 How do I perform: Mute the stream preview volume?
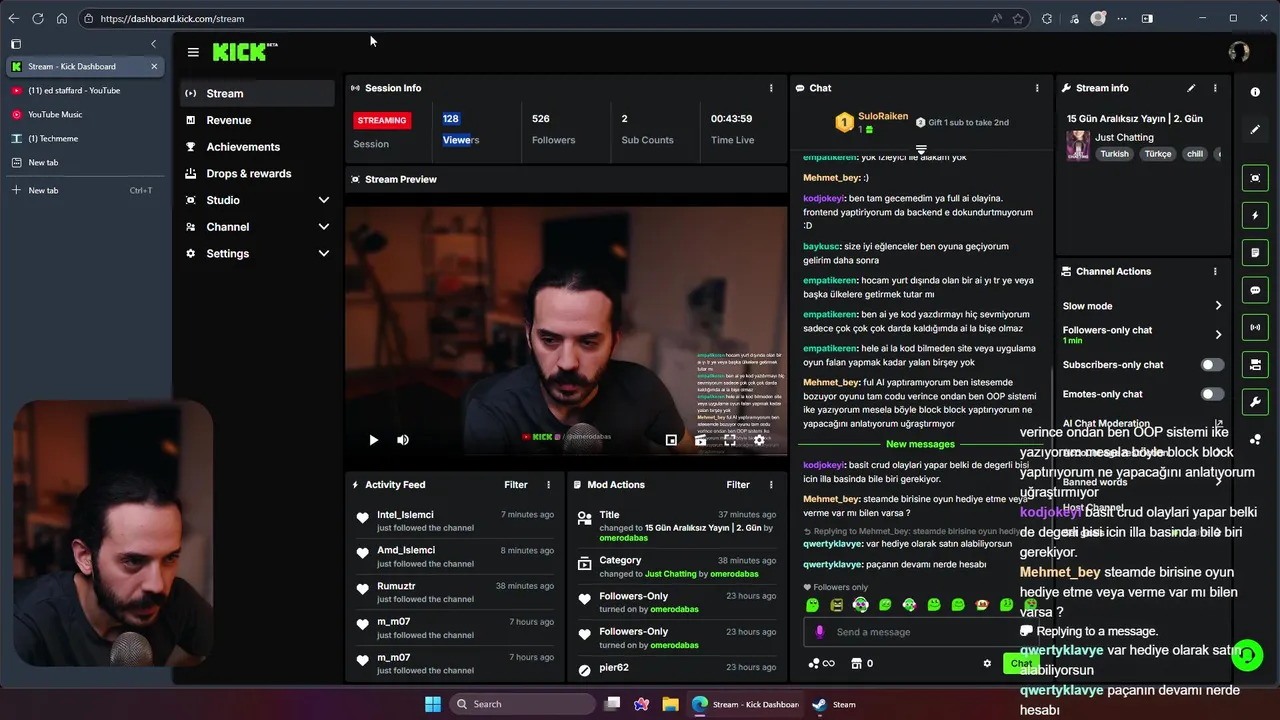click(x=403, y=440)
